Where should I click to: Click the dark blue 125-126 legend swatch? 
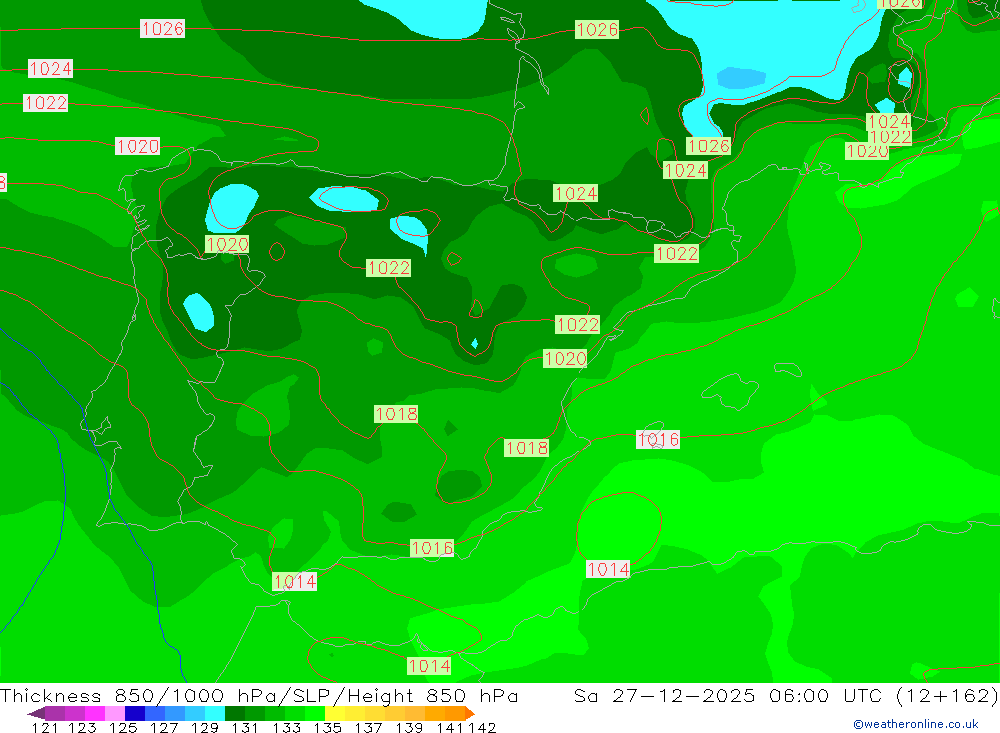click(135, 713)
